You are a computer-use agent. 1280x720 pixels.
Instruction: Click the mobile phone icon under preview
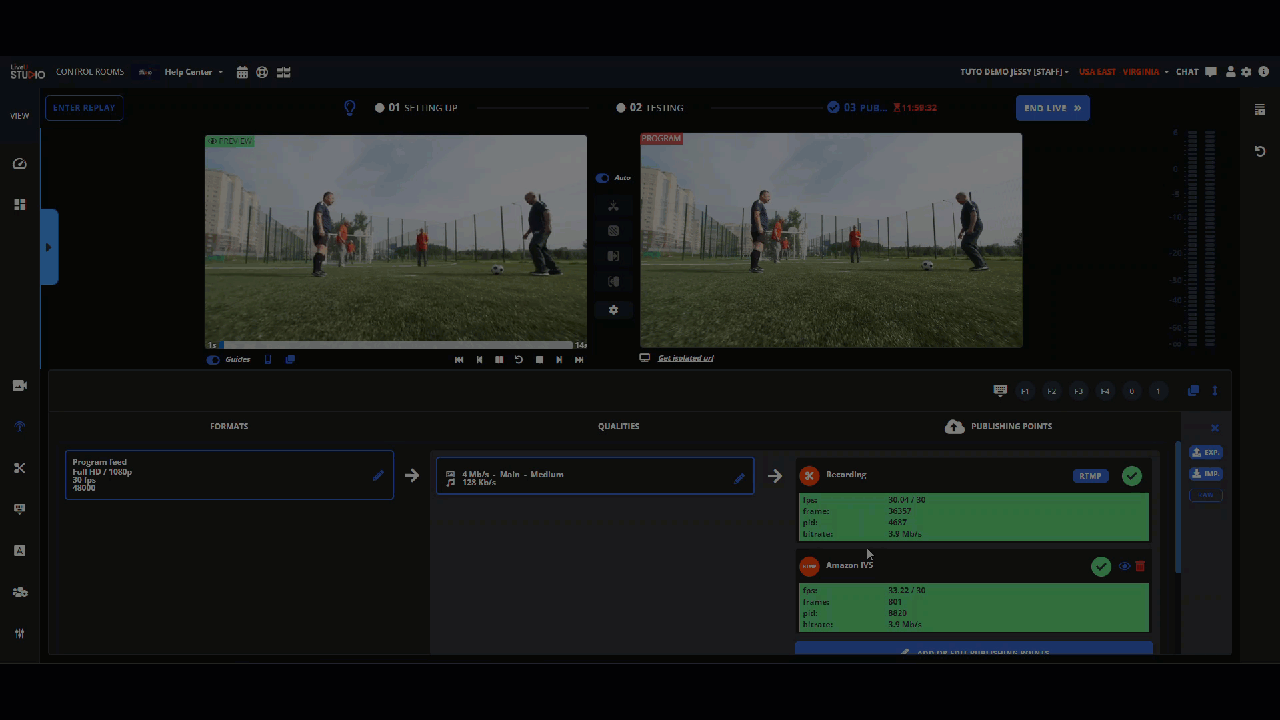click(268, 359)
